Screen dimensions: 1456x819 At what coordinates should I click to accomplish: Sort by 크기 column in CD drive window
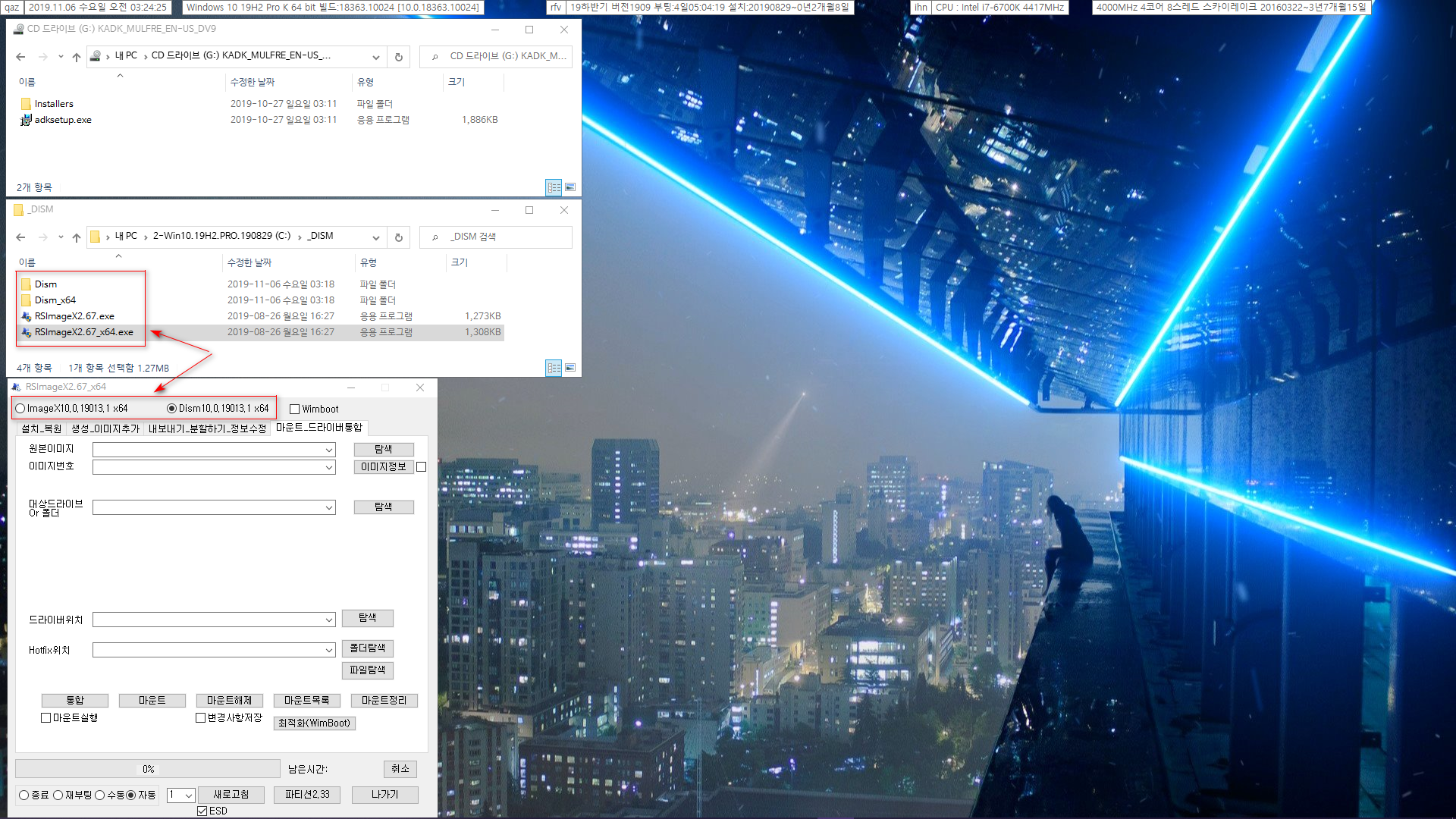coord(457,83)
